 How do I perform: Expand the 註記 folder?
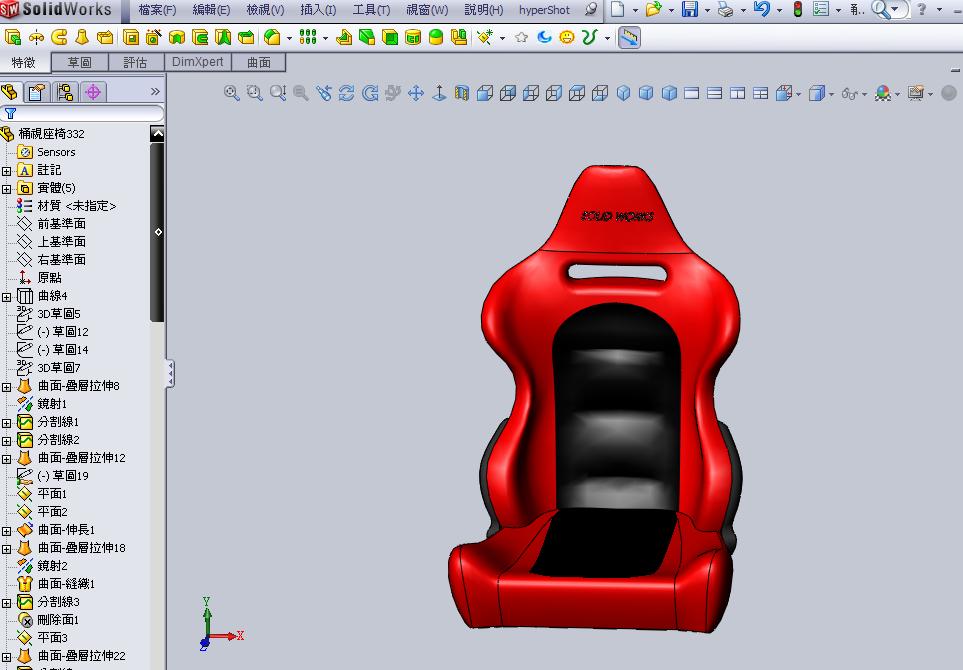(x=6, y=171)
